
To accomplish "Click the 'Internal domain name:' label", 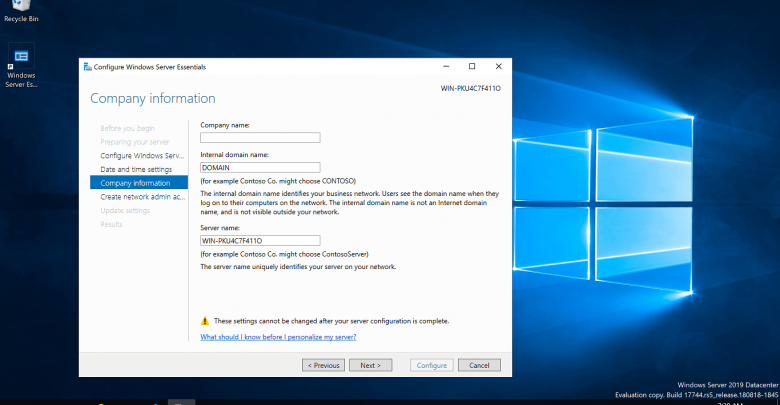I will tap(234, 155).
